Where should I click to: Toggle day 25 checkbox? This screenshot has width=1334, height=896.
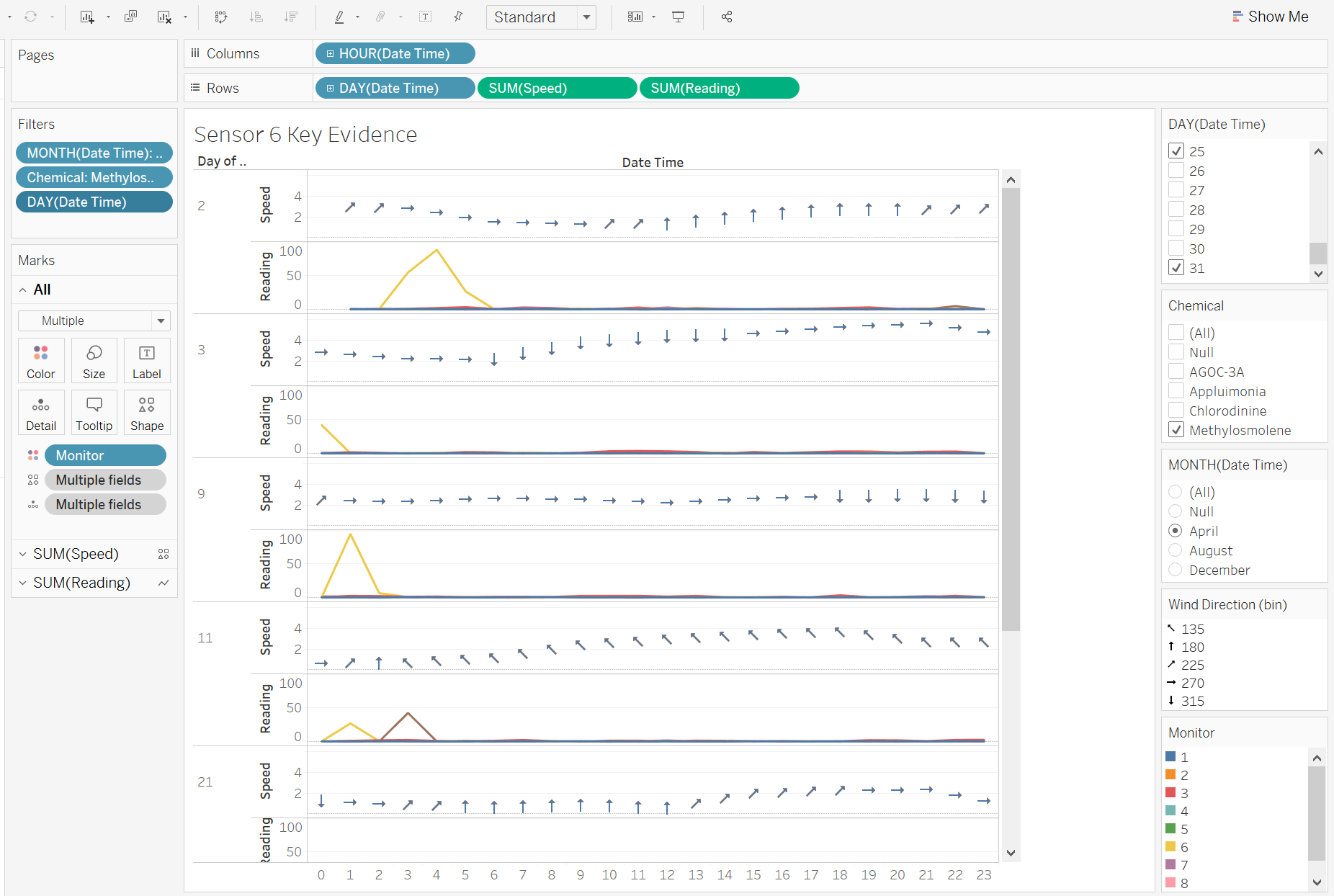1176,151
